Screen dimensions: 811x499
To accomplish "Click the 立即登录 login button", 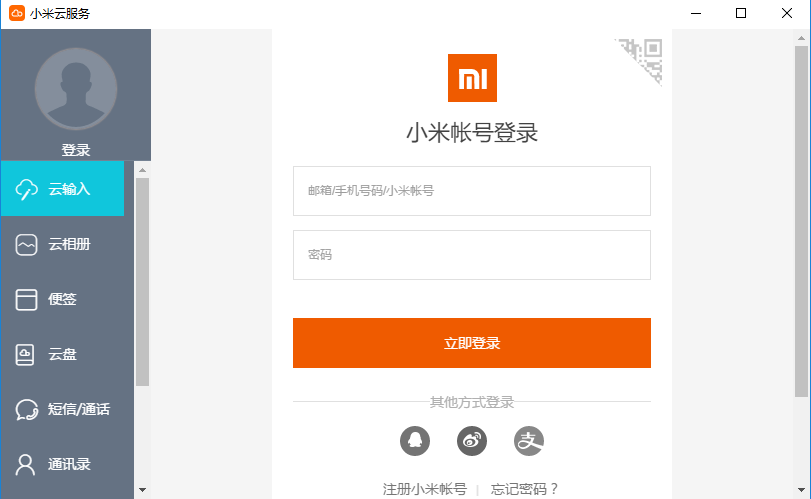I will pyautogui.click(x=472, y=343).
